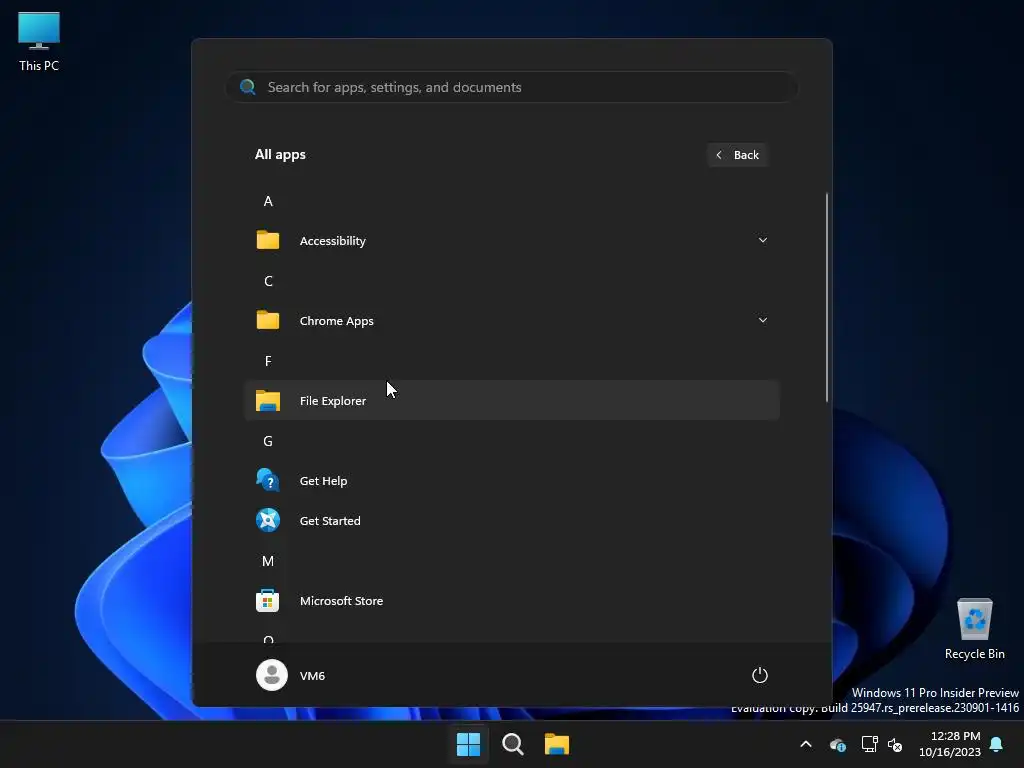The width and height of the screenshot is (1024, 768).
Task: Jump using letter header G
Action: click(268, 441)
